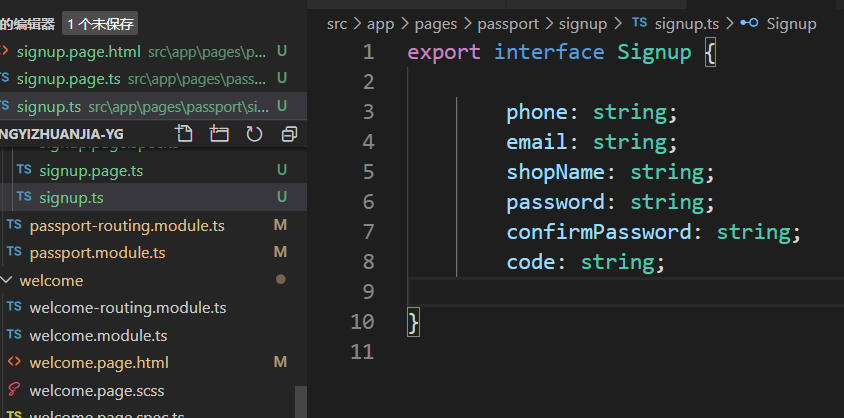
Task: Click the 'phone' property on line 3
Action: pyautogui.click(x=537, y=112)
